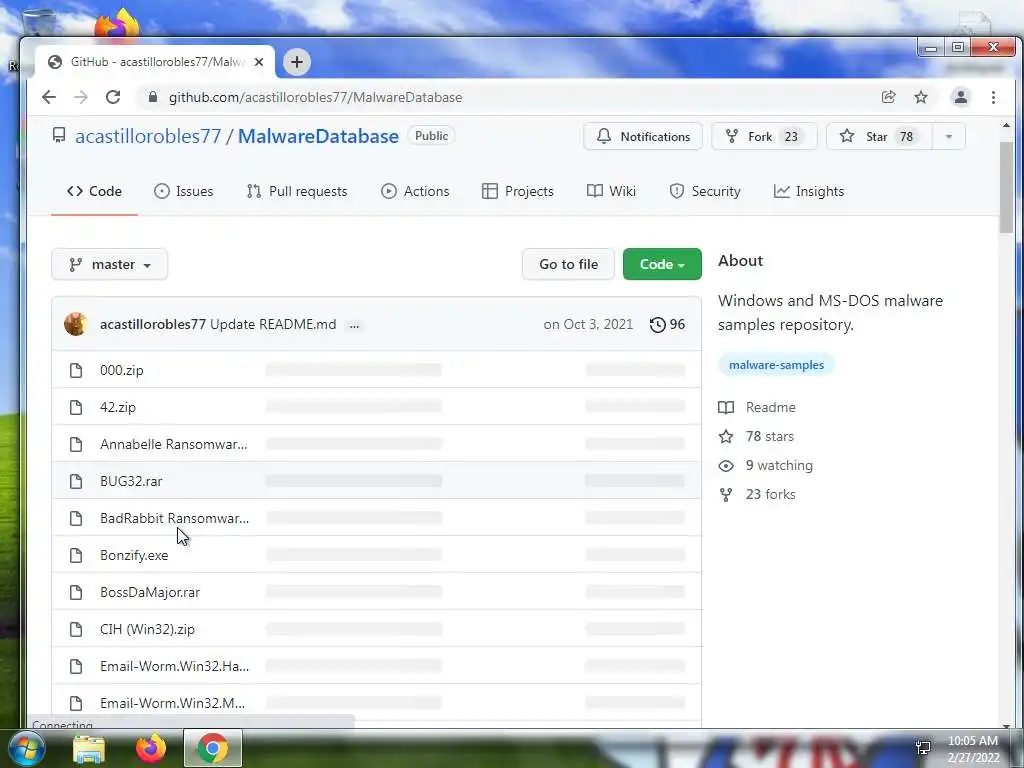Expand the green Code dropdown
The width and height of the screenshot is (1024, 768).
coord(662,264)
